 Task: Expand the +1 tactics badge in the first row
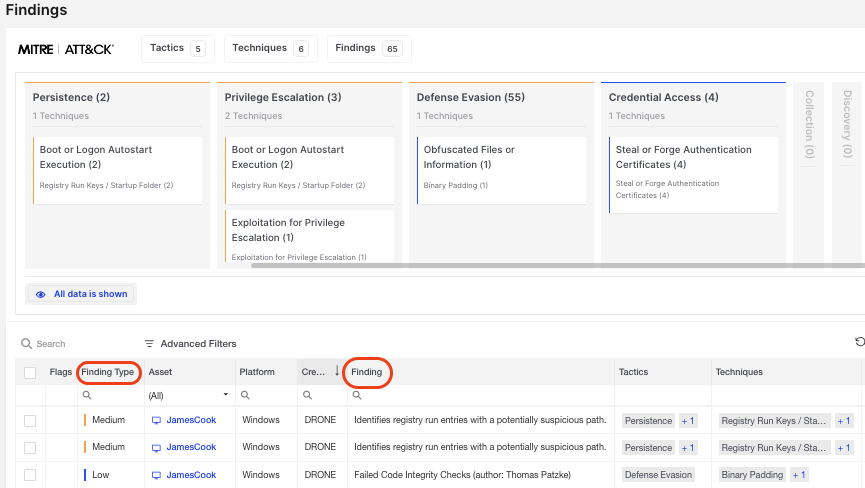coord(689,421)
